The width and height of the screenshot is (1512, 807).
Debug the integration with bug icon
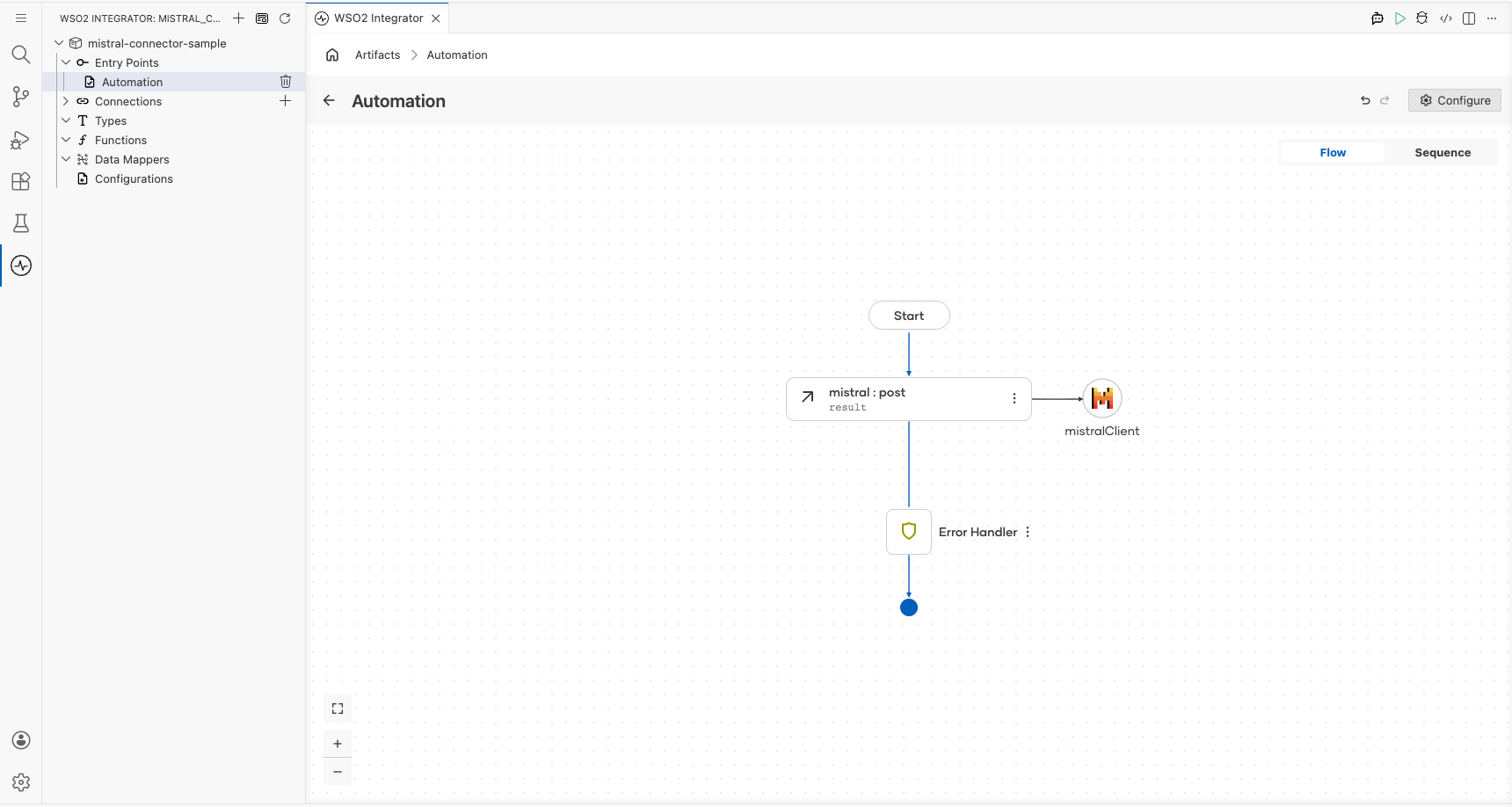pos(1422,18)
